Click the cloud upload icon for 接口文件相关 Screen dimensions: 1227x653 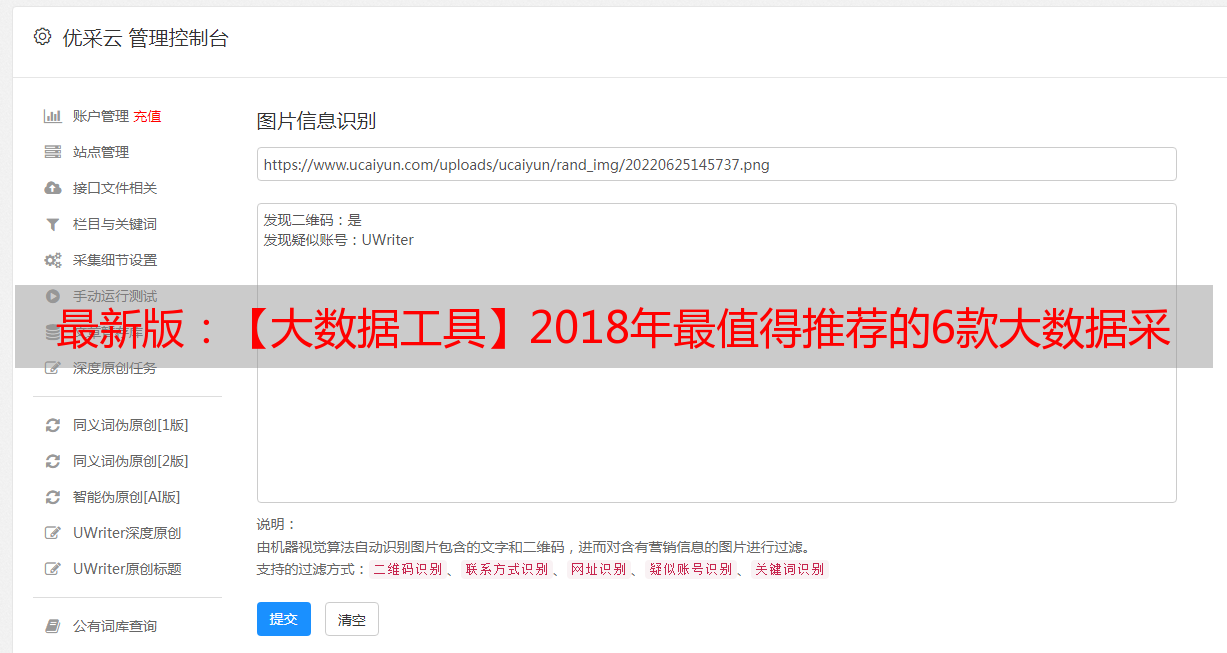(x=53, y=188)
